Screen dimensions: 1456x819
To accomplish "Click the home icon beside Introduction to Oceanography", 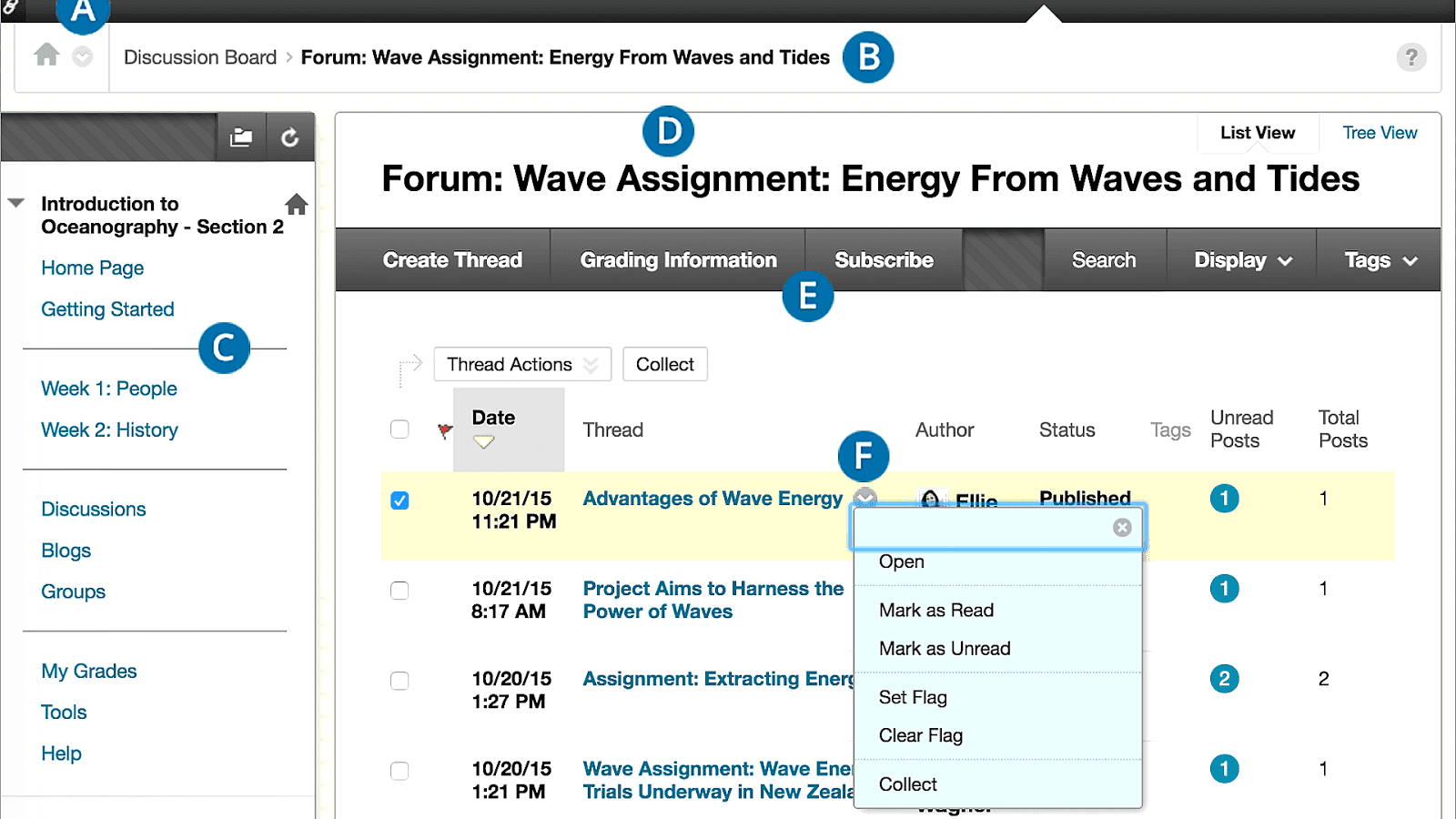I will (x=296, y=204).
